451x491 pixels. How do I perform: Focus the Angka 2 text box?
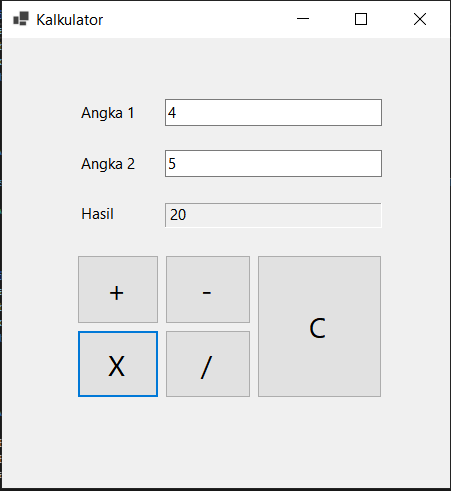(273, 163)
